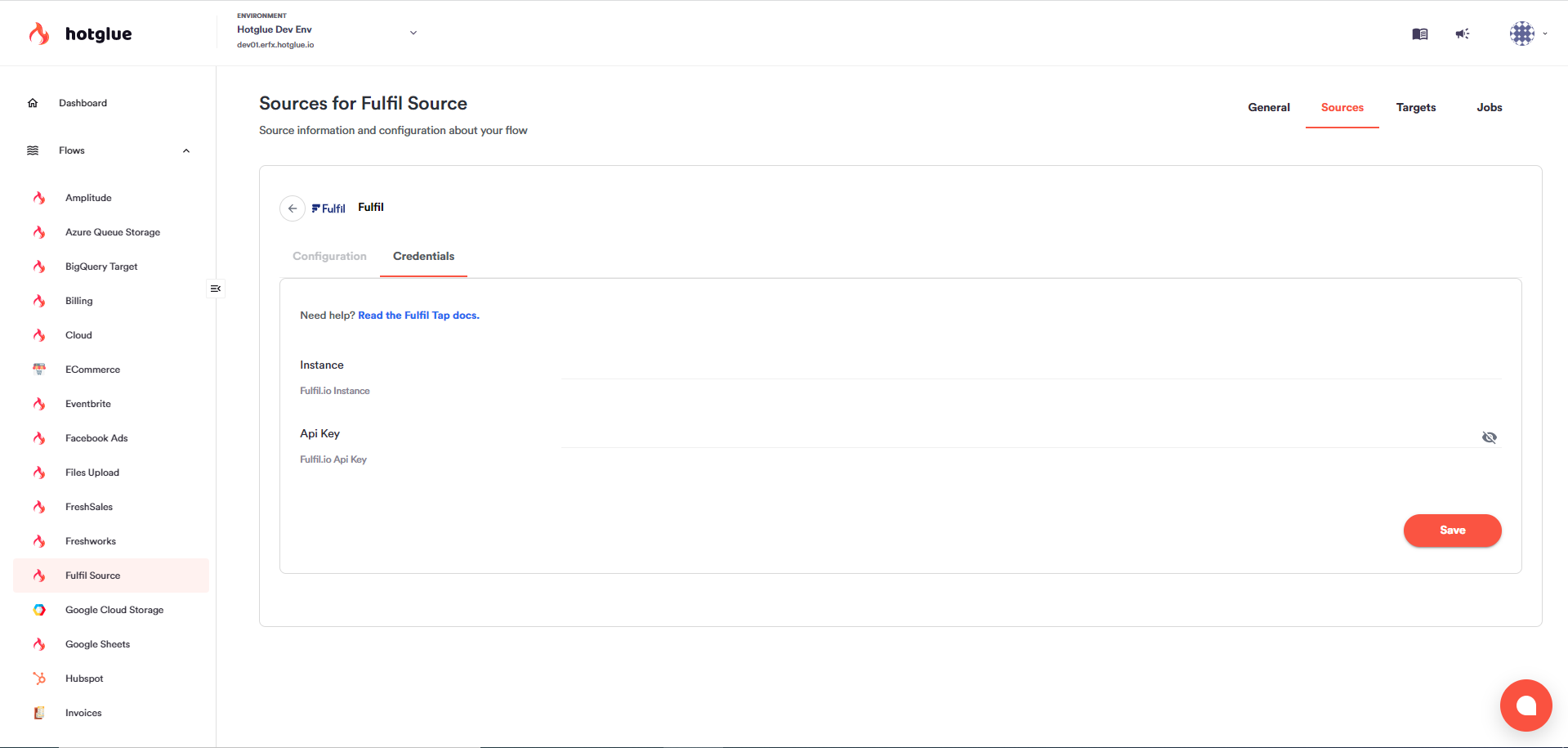Click the Invoices document icon
The width and height of the screenshot is (1568, 748).
tap(39, 713)
